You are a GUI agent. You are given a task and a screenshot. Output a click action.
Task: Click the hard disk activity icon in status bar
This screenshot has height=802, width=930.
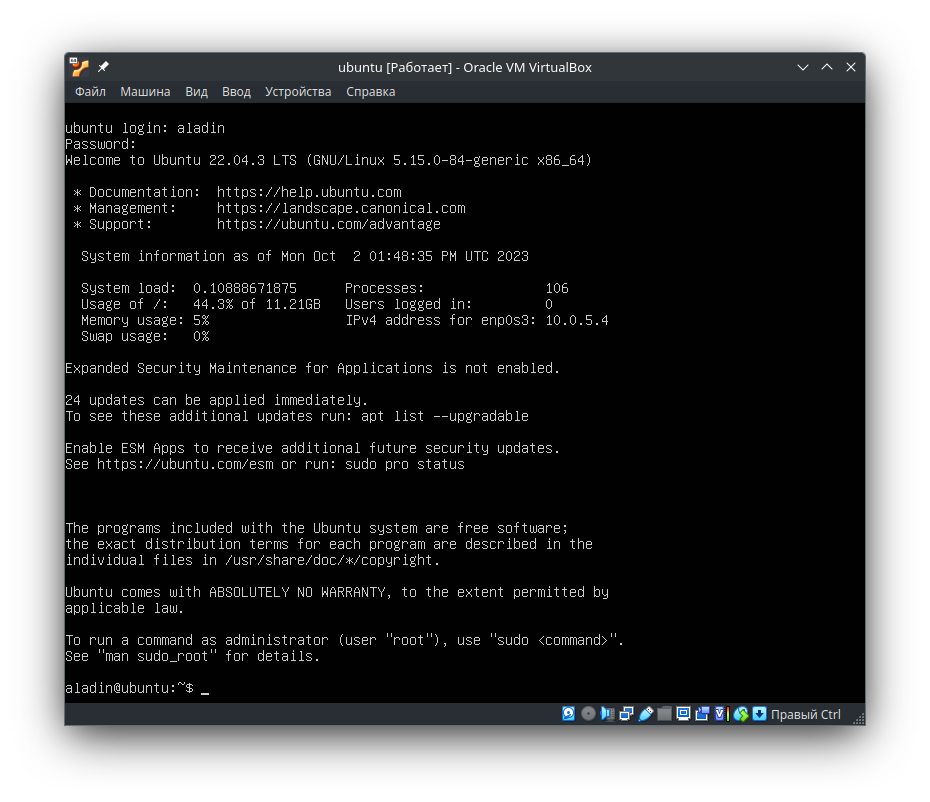pos(568,714)
